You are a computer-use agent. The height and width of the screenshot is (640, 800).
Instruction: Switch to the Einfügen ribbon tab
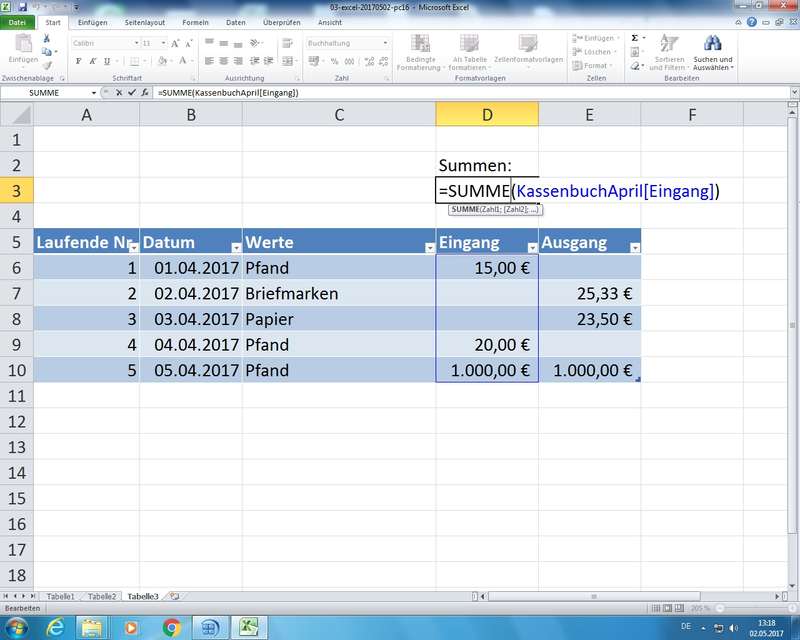[x=92, y=22]
